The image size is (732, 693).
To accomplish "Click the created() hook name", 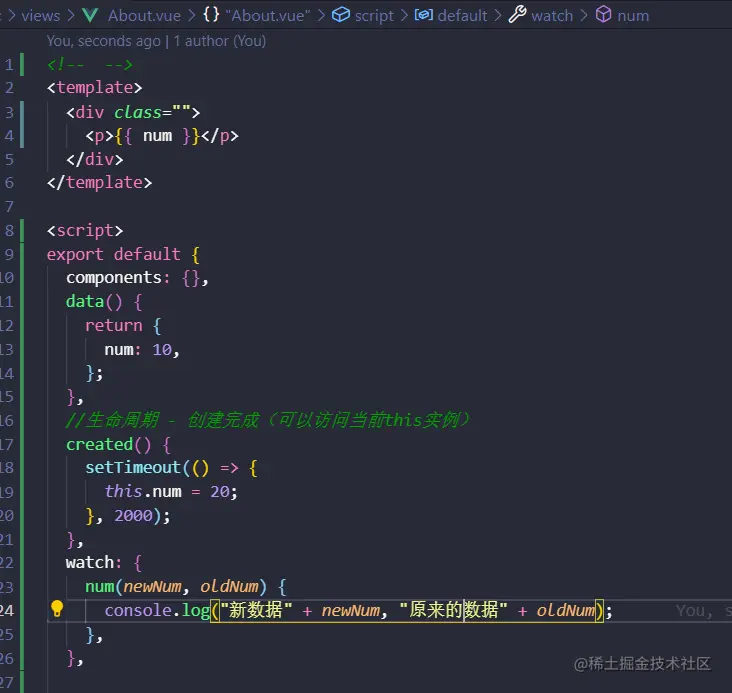I will point(99,444).
